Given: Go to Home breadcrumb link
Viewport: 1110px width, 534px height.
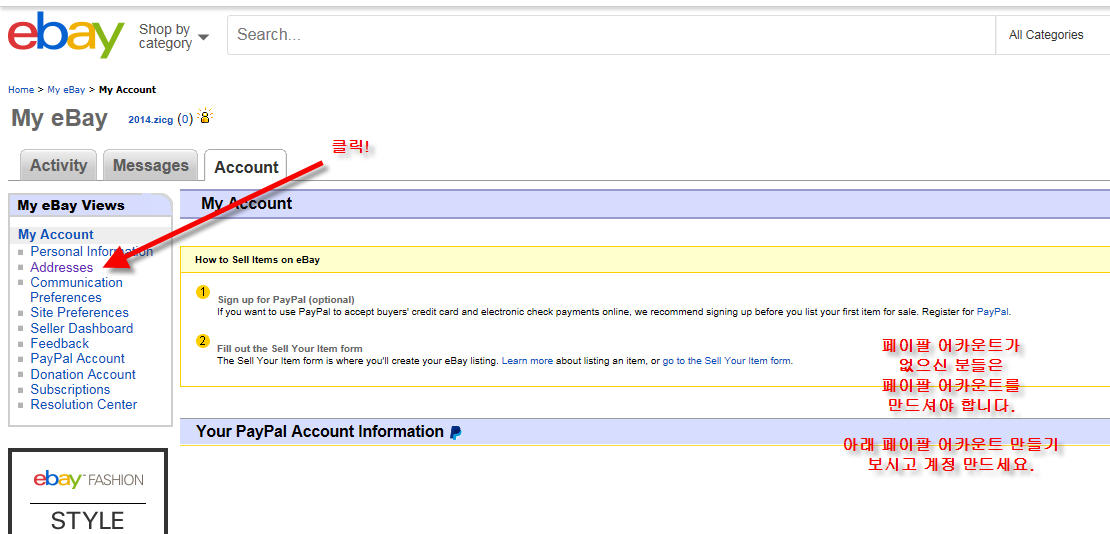Looking at the screenshot, I should (x=21, y=90).
